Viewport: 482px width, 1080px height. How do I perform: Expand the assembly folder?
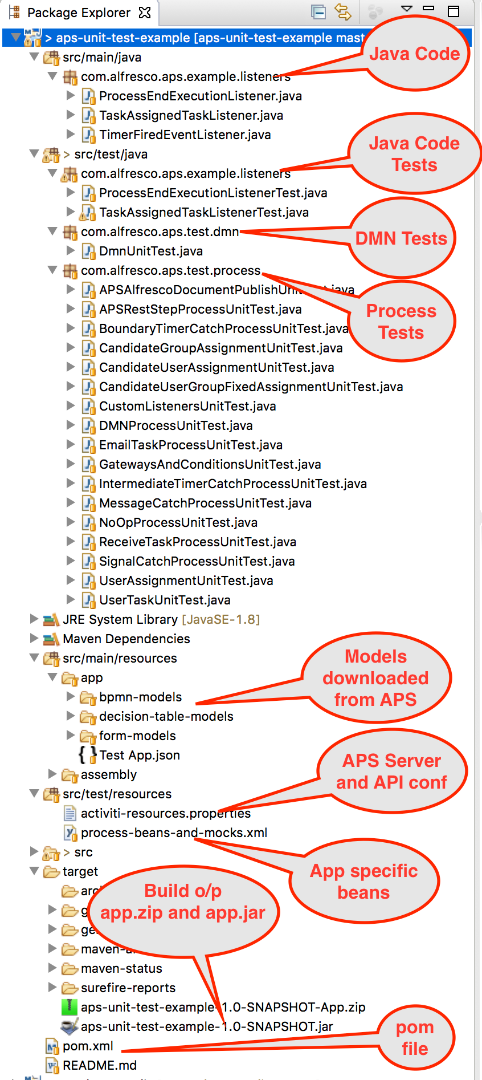click(52, 774)
